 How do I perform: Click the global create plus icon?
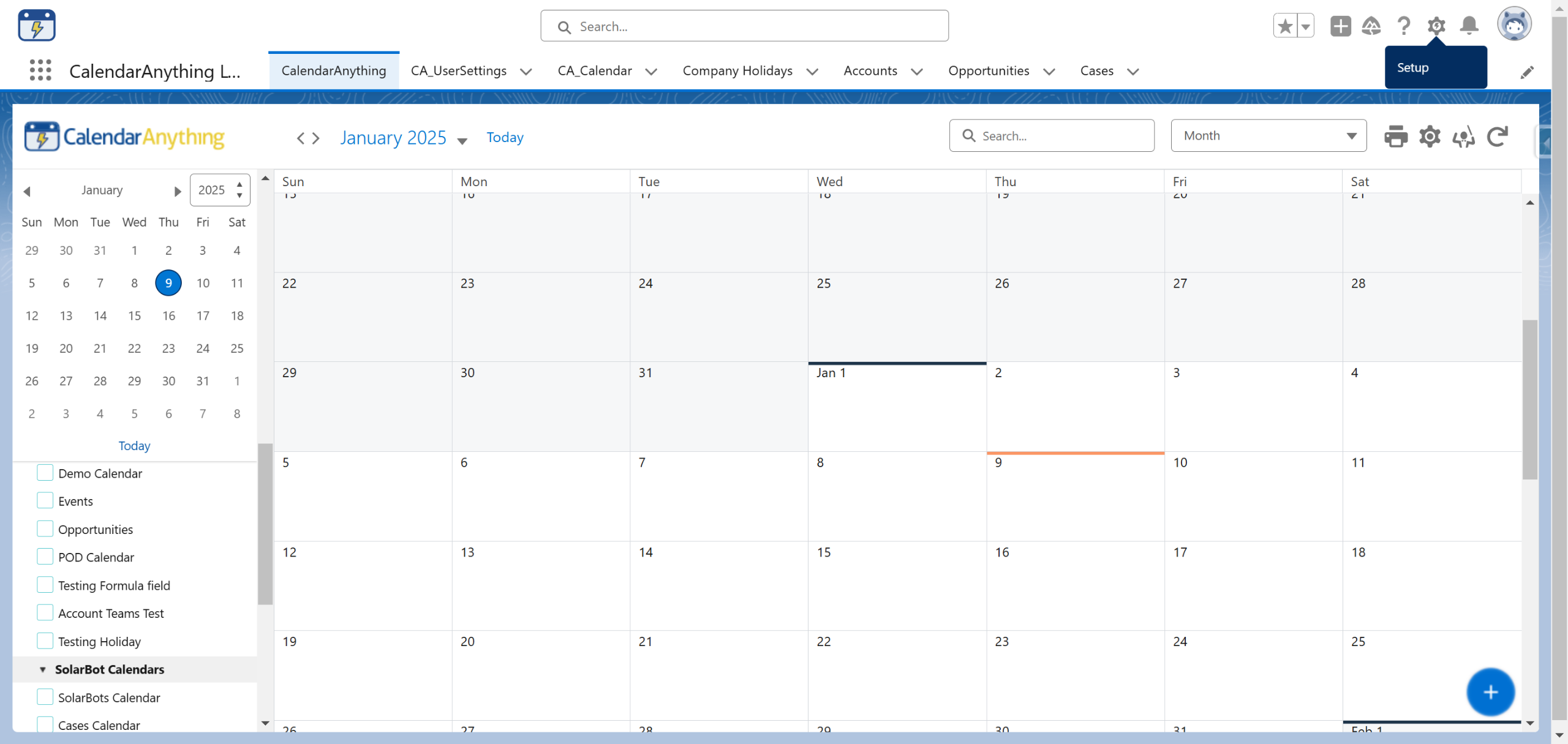click(x=1340, y=26)
